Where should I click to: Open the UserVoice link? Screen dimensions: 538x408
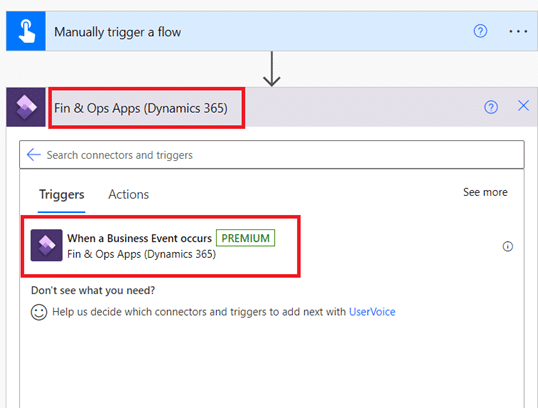(x=372, y=312)
